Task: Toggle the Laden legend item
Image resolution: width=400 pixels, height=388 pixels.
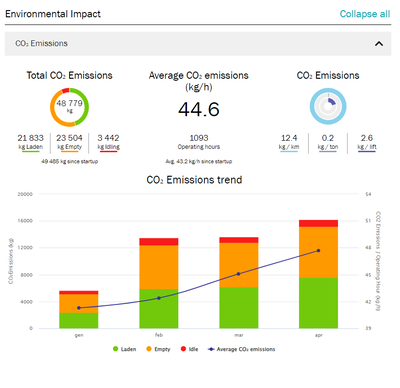Action: pyautogui.click(x=124, y=349)
